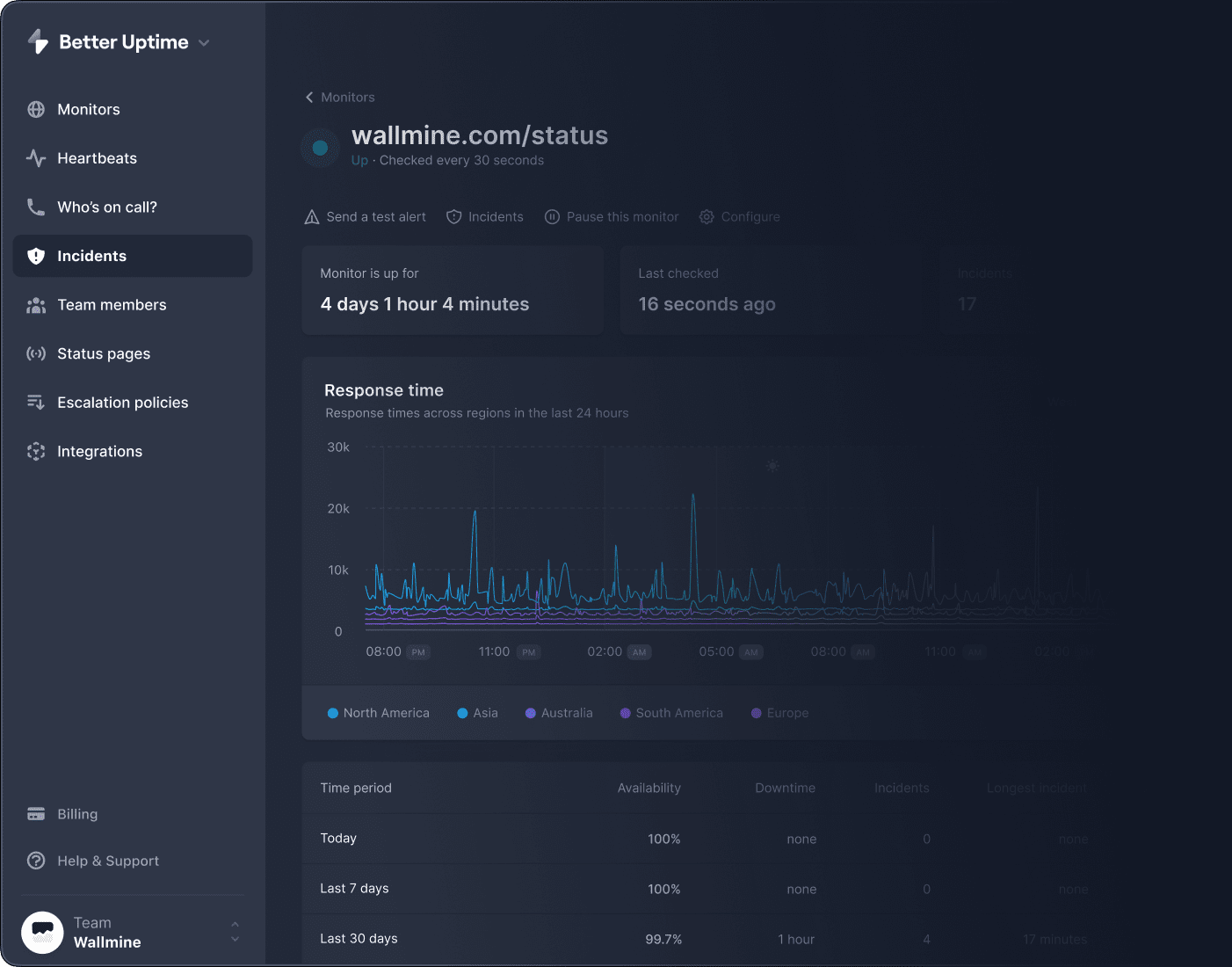Click the Today row label

(x=338, y=839)
